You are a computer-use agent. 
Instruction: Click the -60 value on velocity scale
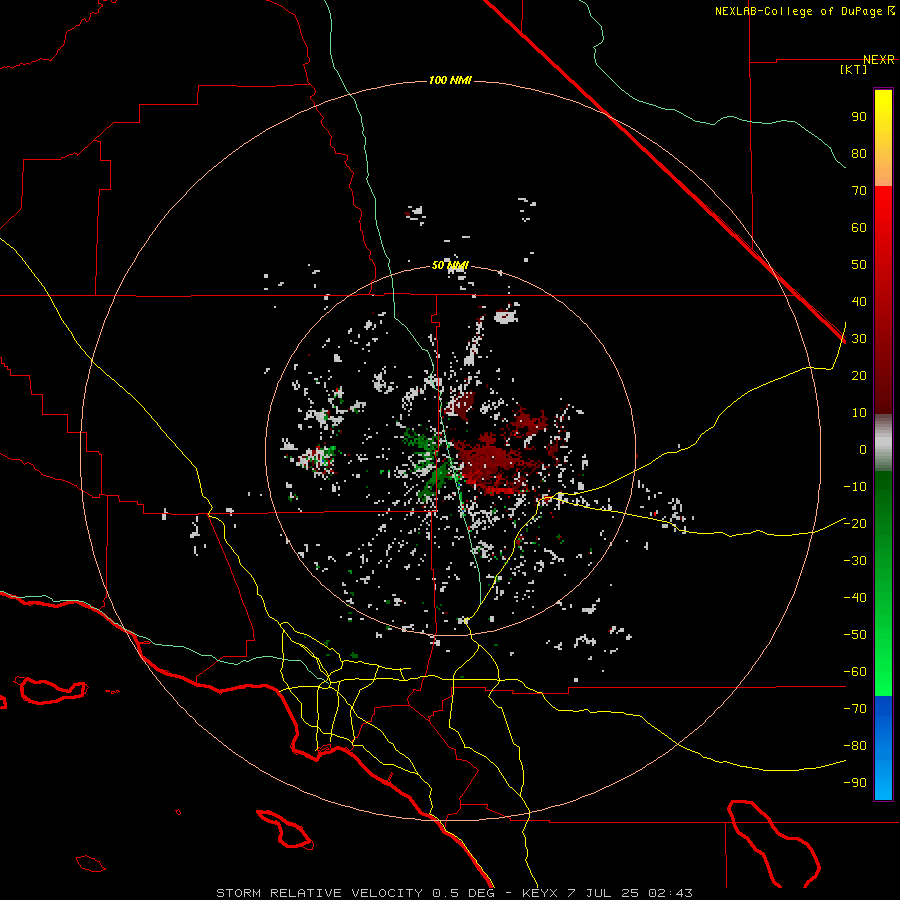[855, 672]
